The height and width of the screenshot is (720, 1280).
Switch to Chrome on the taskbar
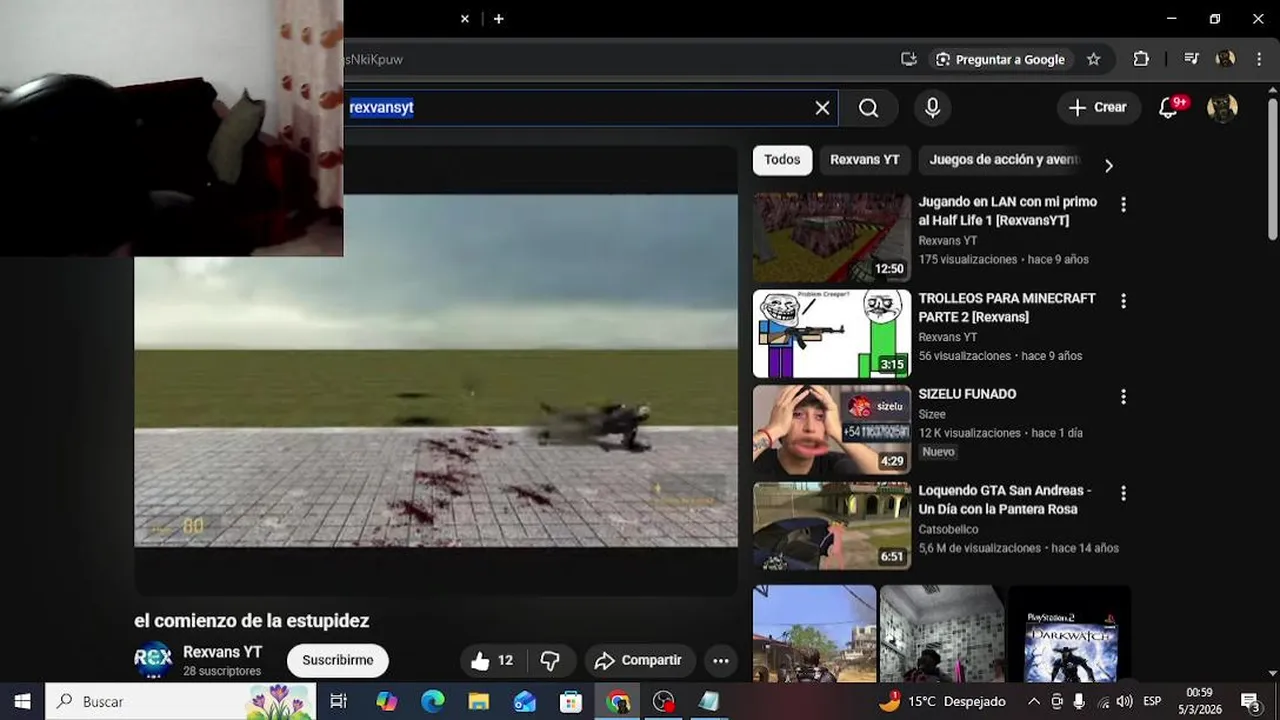coord(618,701)
